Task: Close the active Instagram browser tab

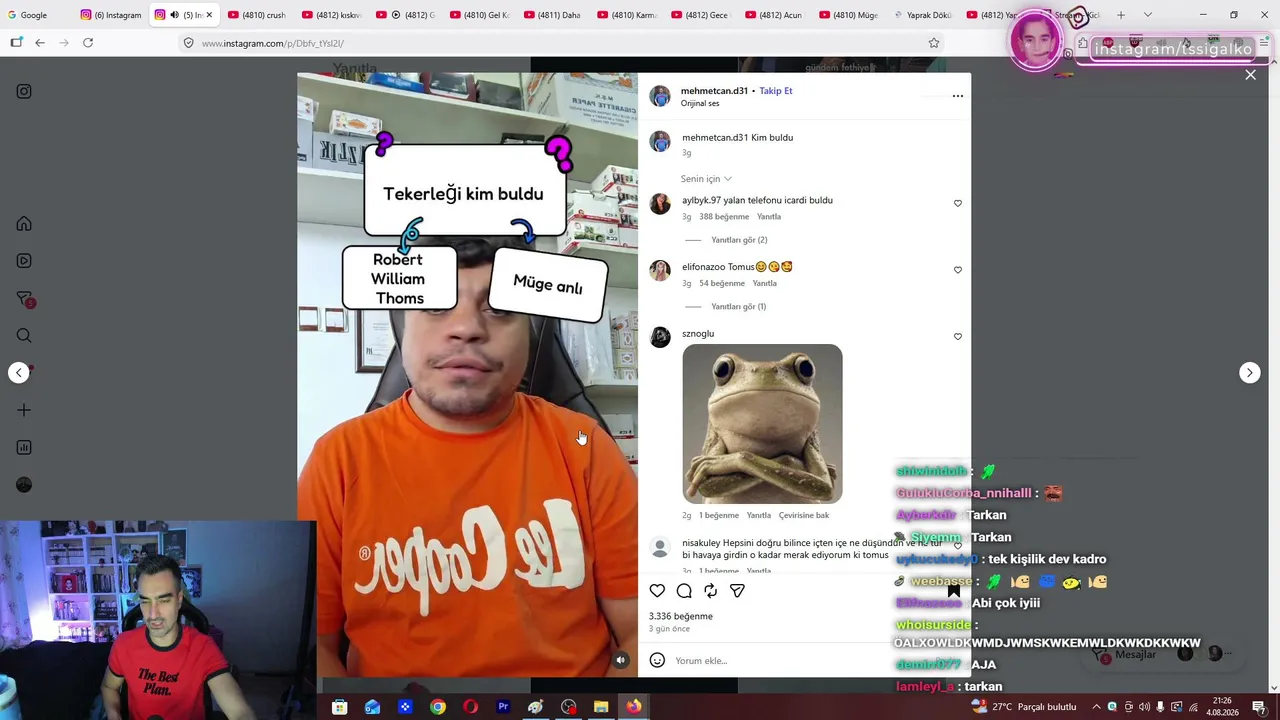Action: (x=209, y=15)
